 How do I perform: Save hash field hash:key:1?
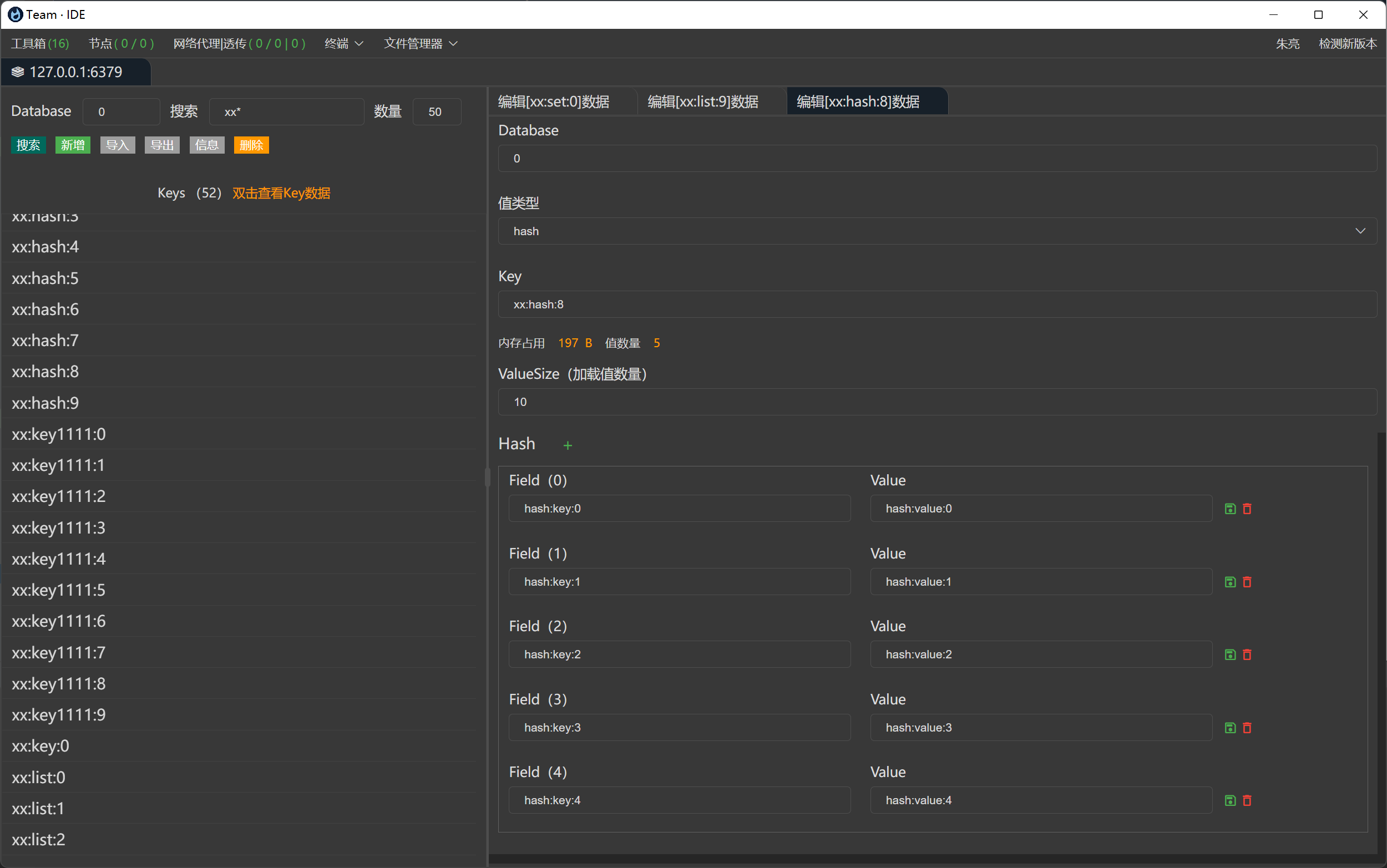tap(1229, 582)
